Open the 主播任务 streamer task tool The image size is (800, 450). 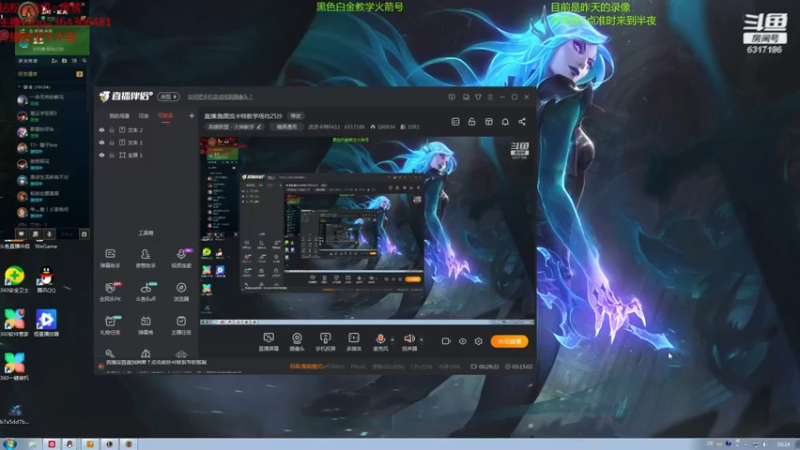[x=181, y=325]
